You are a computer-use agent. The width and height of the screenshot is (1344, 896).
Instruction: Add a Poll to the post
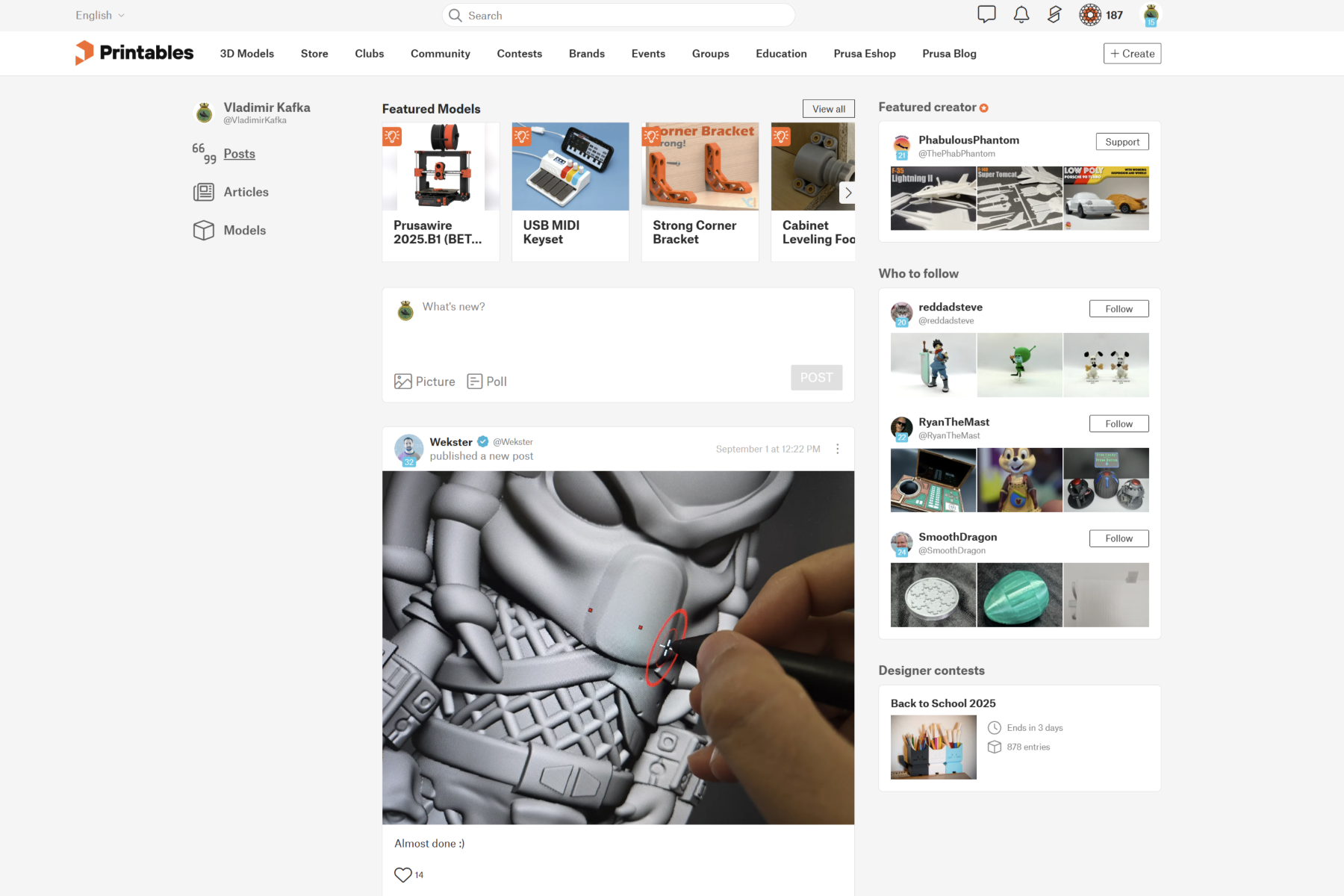pos(487,382)
